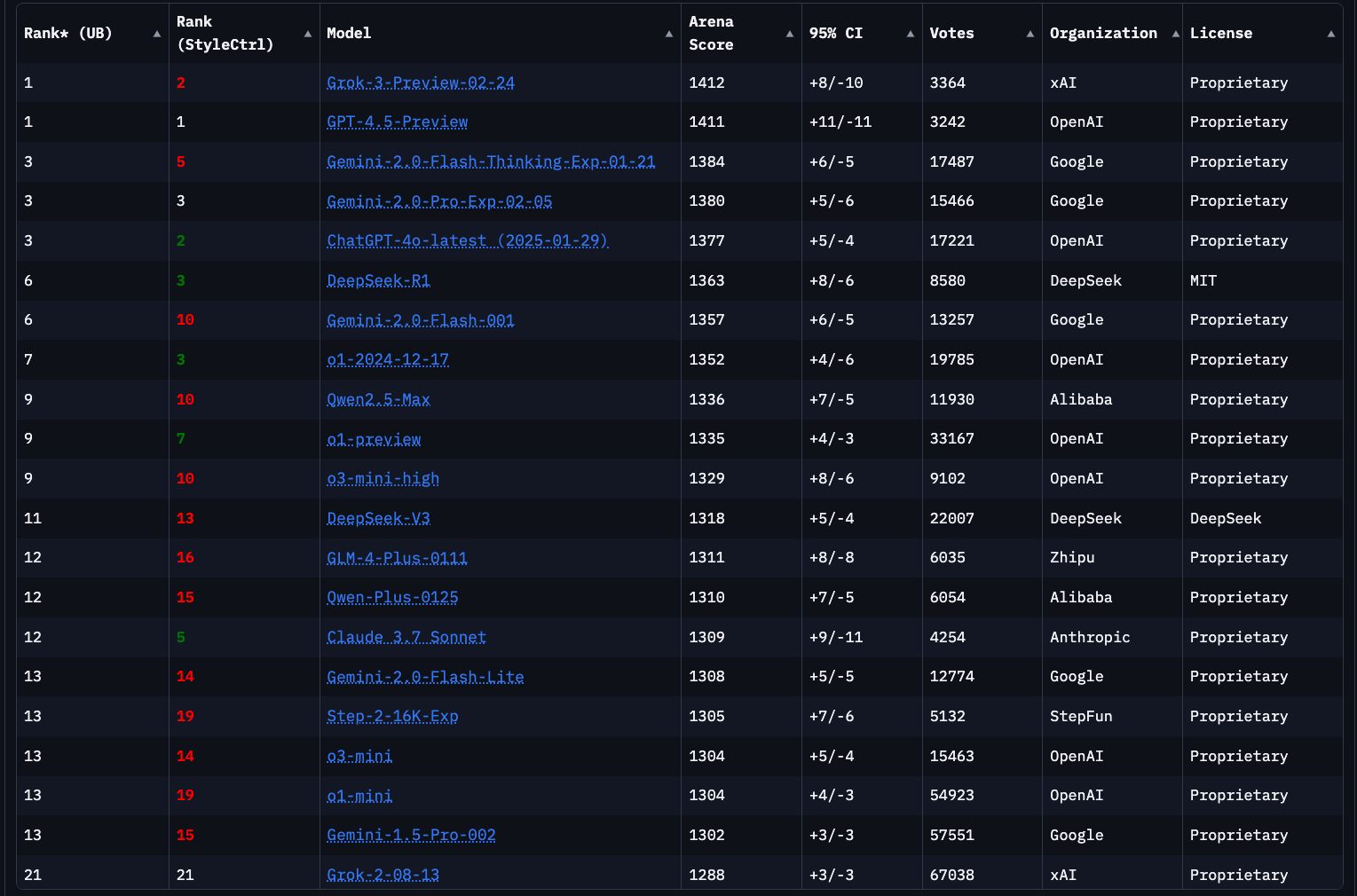Select the Votes value 22007
Image resolution: width=1357 pixels, height=896 pixels.
(x=952, y=518)
